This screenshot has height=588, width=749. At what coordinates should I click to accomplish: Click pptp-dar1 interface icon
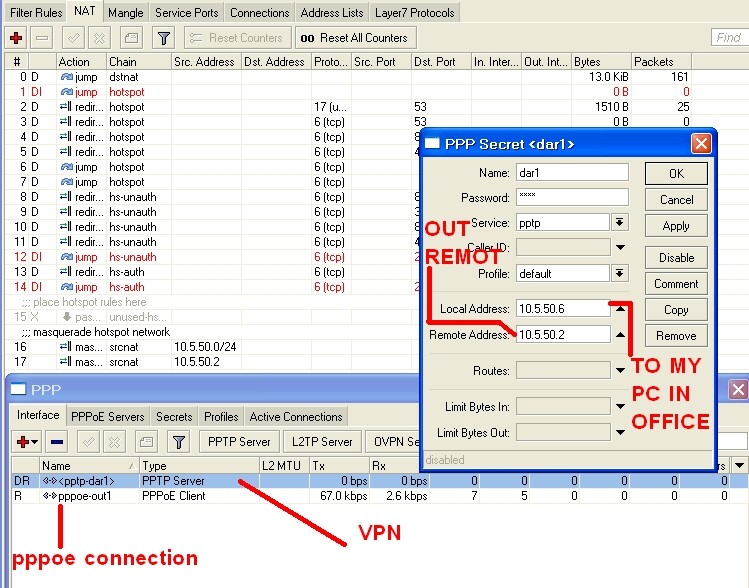50,481
